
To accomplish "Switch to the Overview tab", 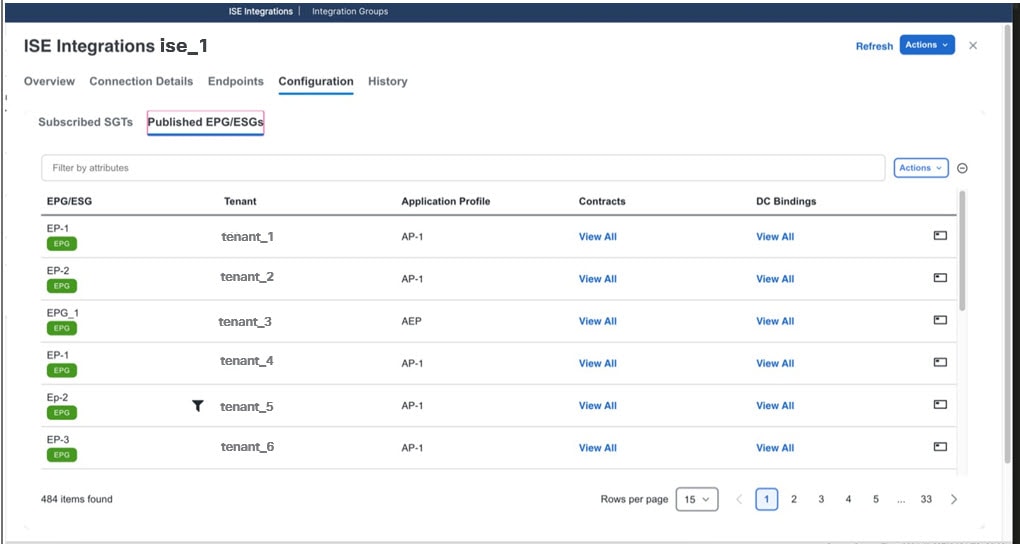I will click(49, 81).
